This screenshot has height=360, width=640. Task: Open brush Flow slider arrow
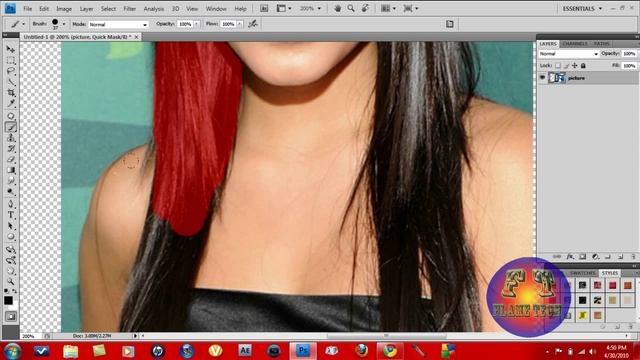240,24
